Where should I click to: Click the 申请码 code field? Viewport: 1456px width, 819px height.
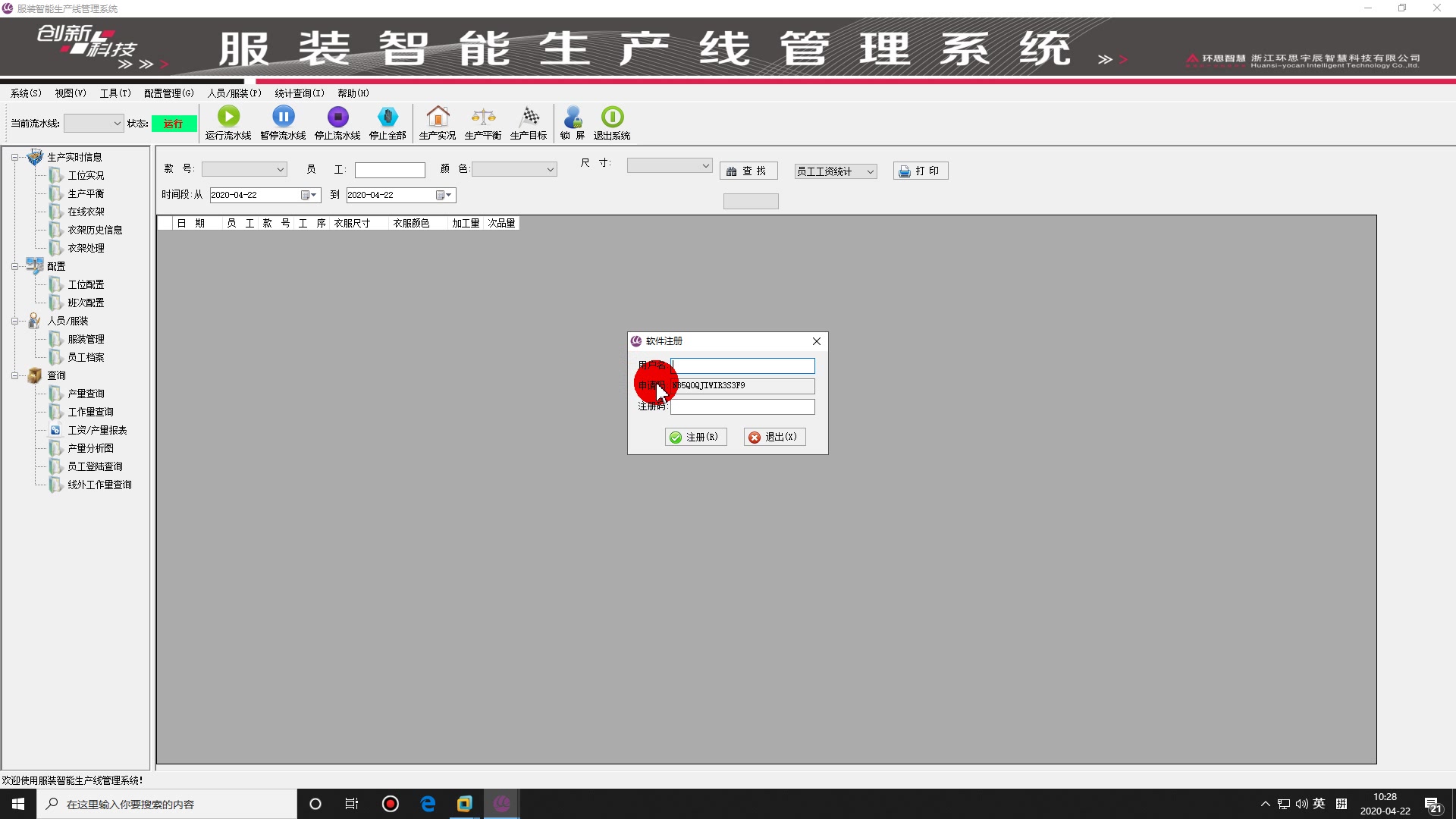pos(742,386)
